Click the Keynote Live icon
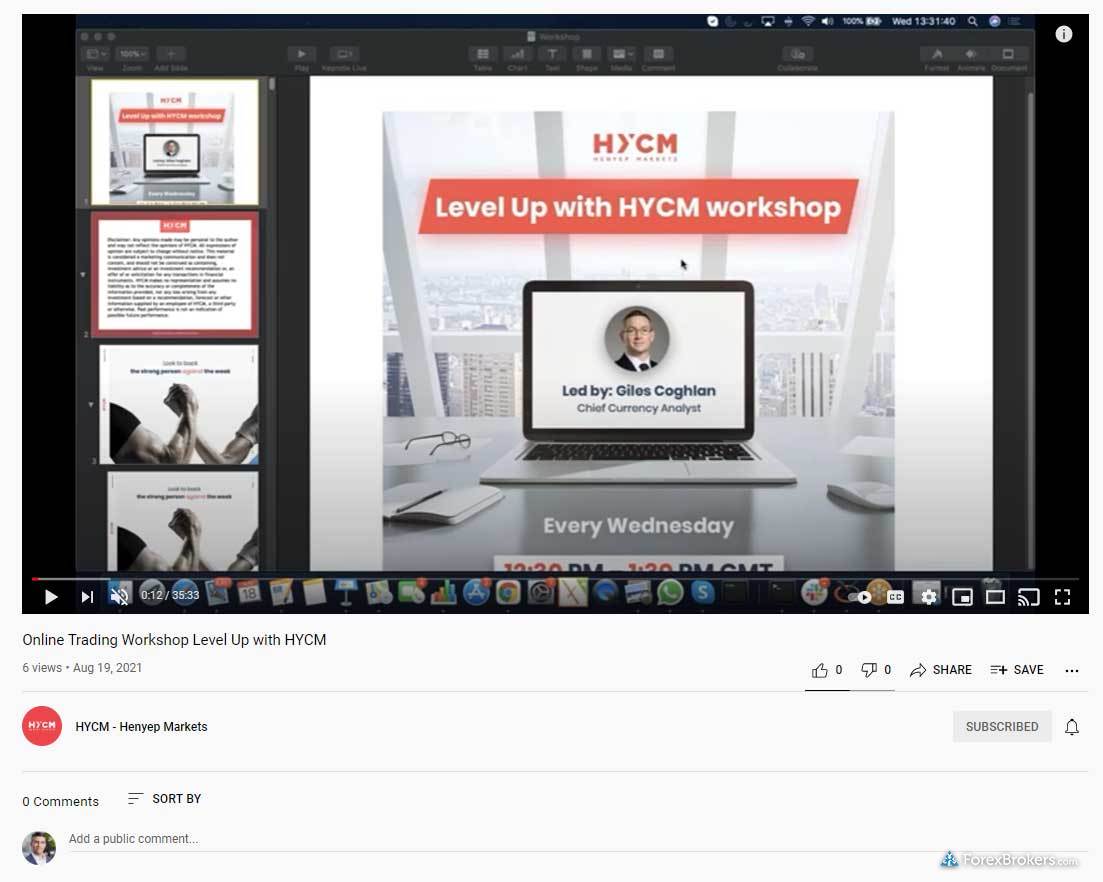The image size is (1103, 882). (x=344, y=54)
